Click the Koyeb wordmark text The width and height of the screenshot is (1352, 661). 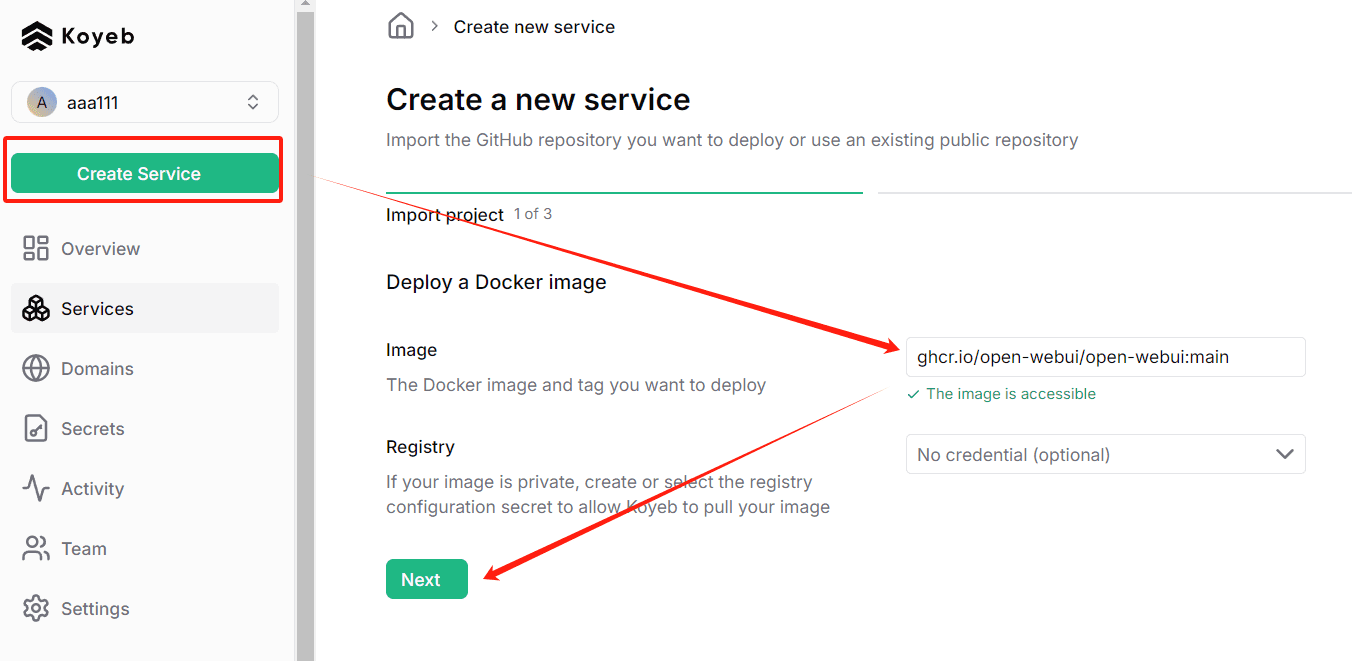[x=97, y=37]
